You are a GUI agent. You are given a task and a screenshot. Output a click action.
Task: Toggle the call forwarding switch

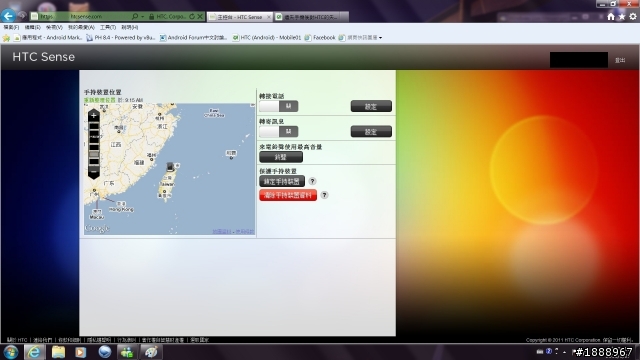tap(278, 106)
